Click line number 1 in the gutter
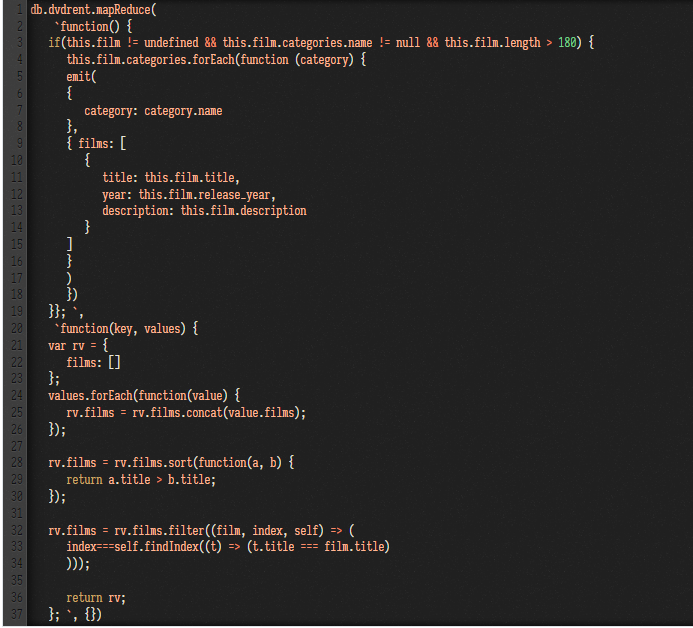Viewport: 693px width, 628px height. 19,10
